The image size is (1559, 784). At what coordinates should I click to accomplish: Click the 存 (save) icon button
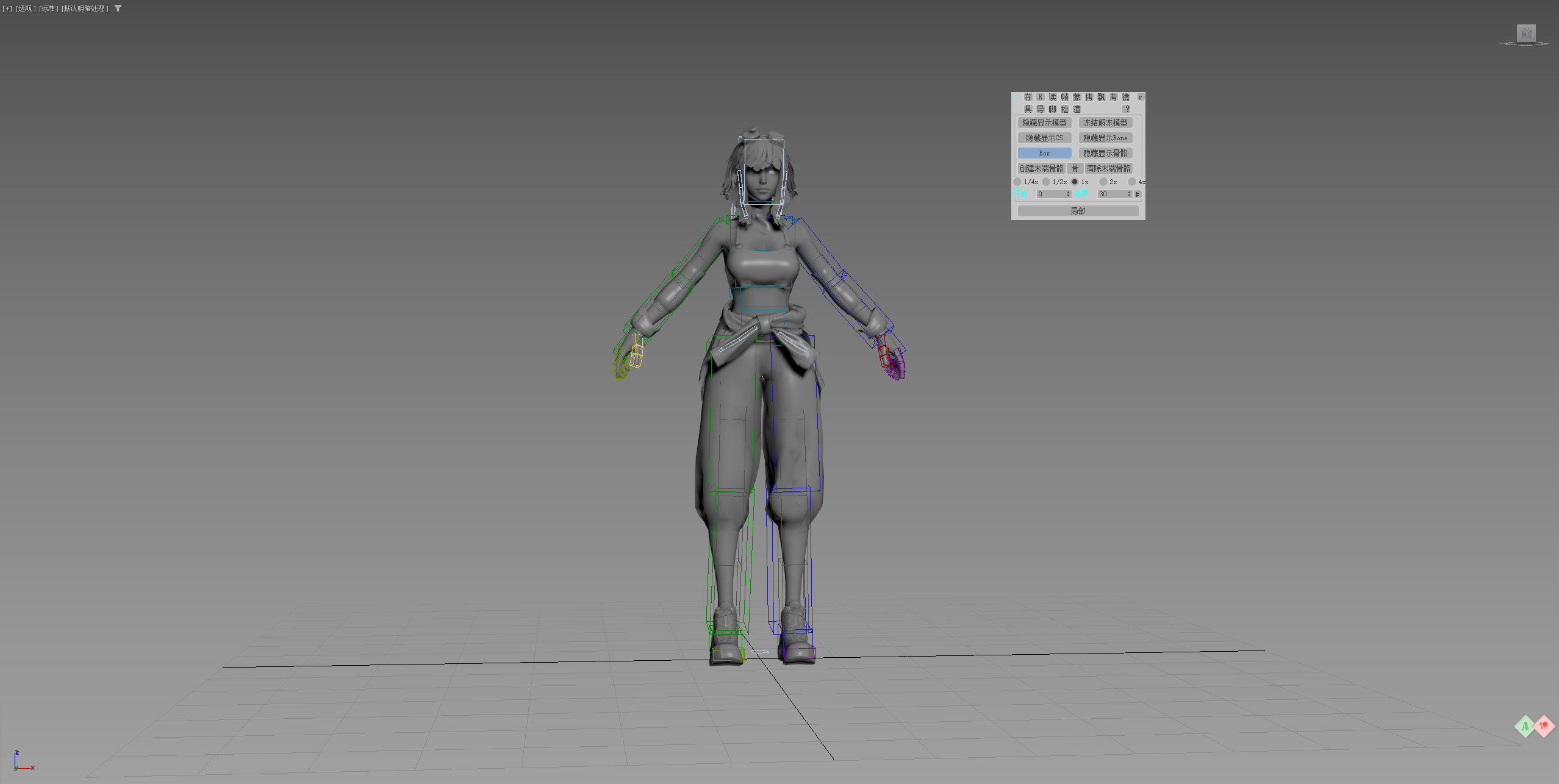pos(1028,98)
